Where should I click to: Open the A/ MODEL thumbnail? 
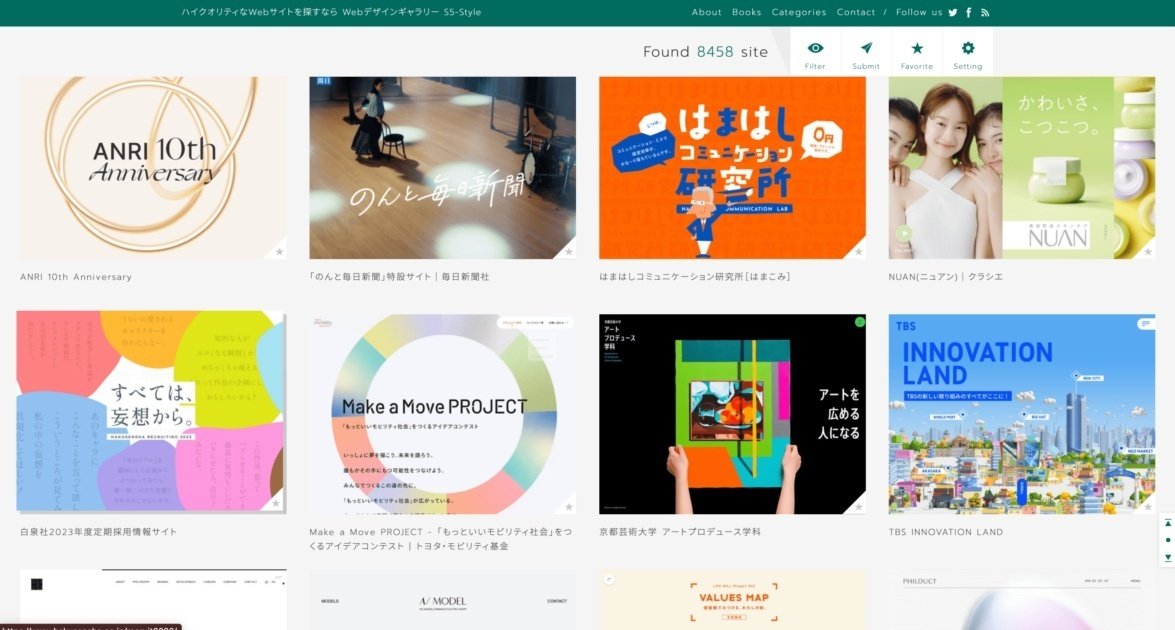tap(442, 600)
